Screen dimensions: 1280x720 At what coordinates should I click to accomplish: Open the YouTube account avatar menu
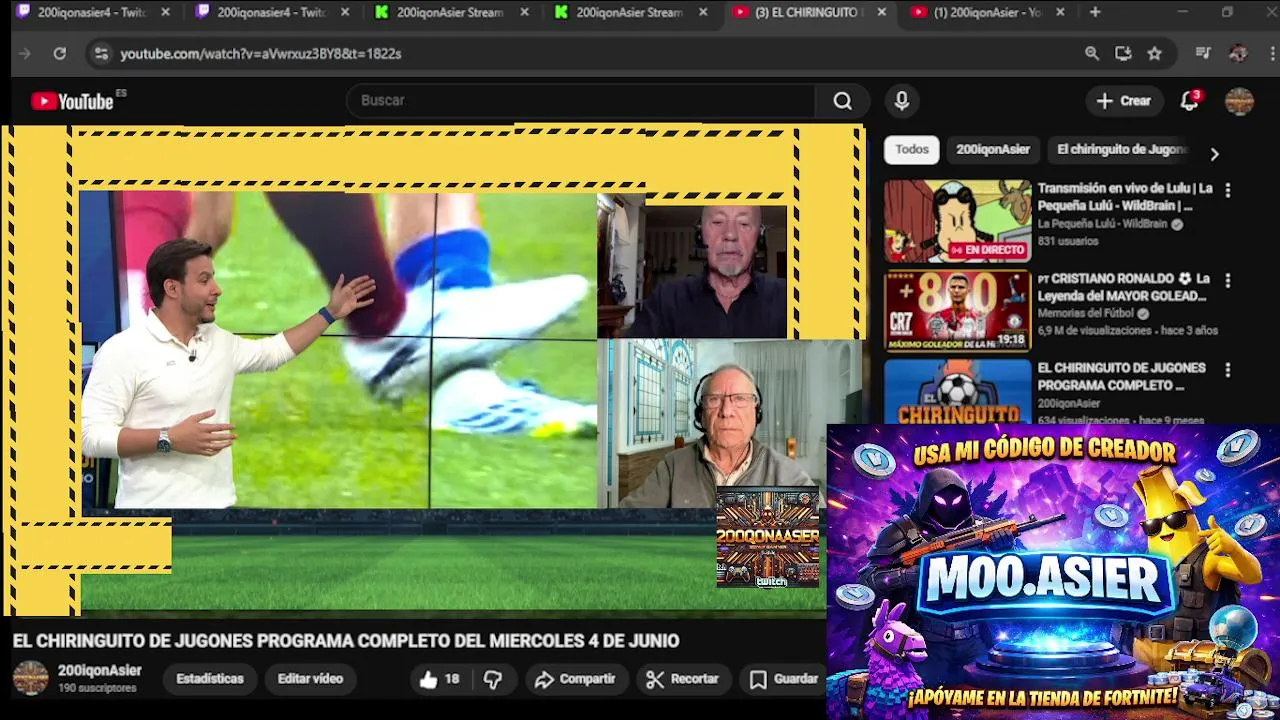point(1239,101)
